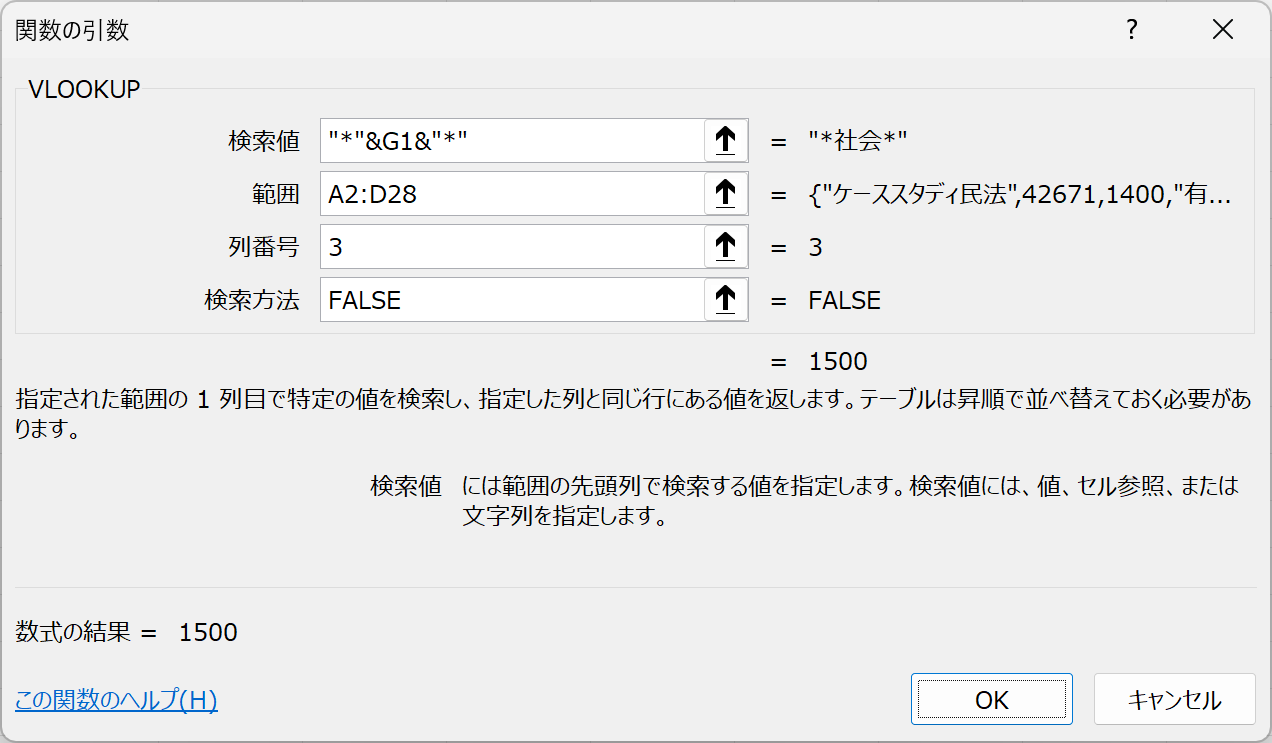Click the 数式の結果 = 1500 text
Screen dimensions: 1272x743
click(127, 632)
